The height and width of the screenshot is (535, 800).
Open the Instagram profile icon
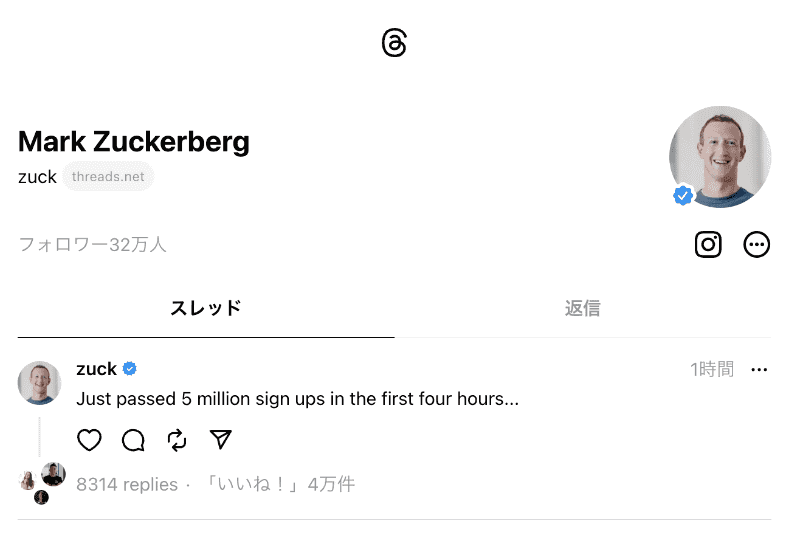coord(708,244)
